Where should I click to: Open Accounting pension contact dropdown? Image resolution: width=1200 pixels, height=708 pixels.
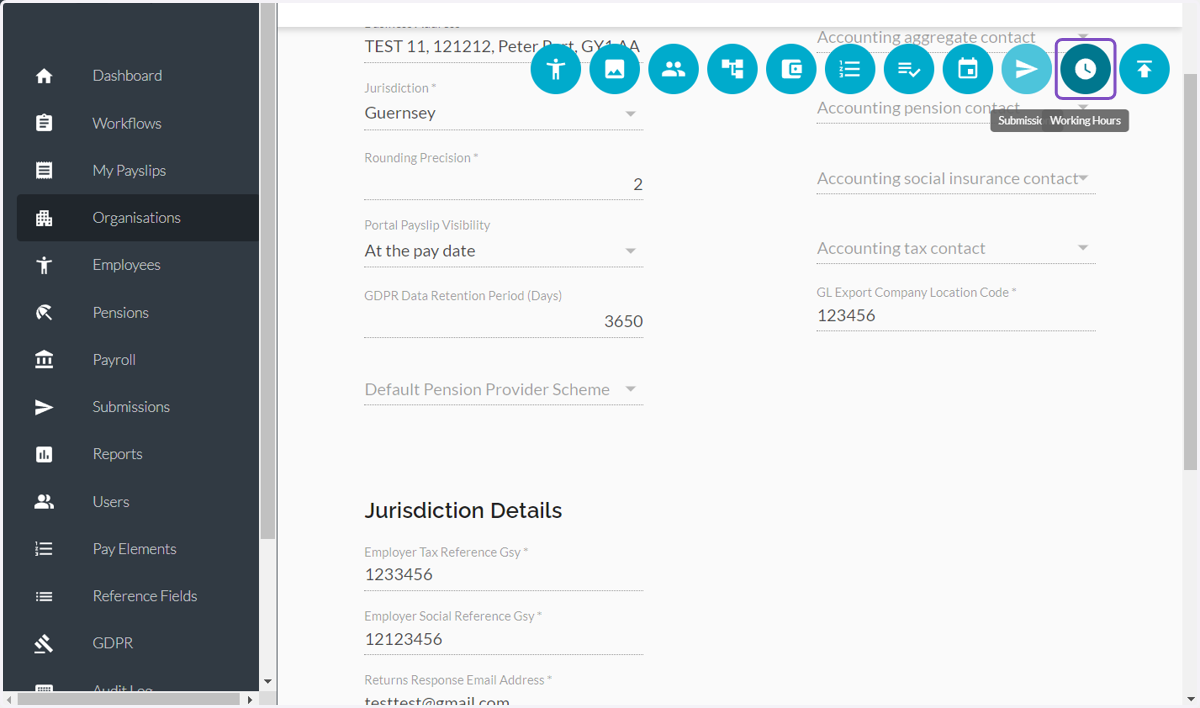[956, 108]
